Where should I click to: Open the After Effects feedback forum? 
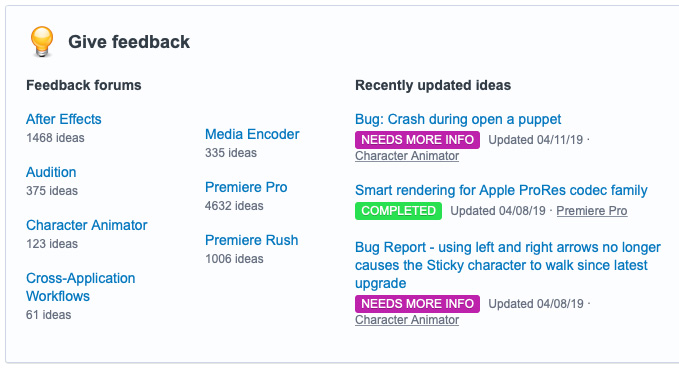tap(64, 119)
